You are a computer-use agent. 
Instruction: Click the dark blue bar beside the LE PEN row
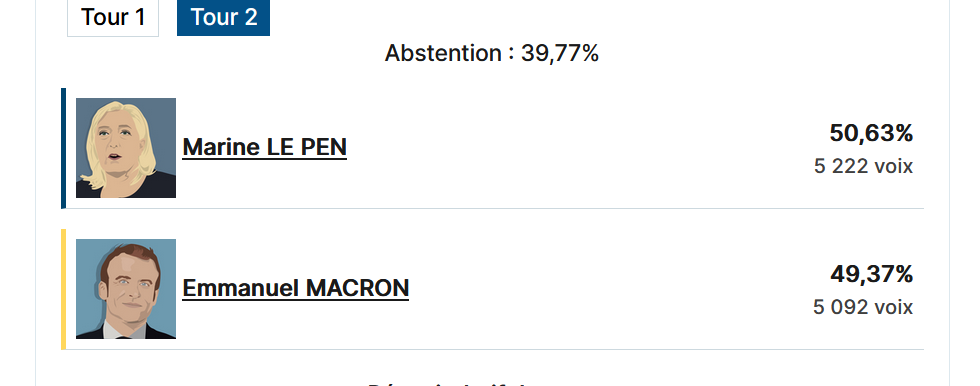pos(63,148)
